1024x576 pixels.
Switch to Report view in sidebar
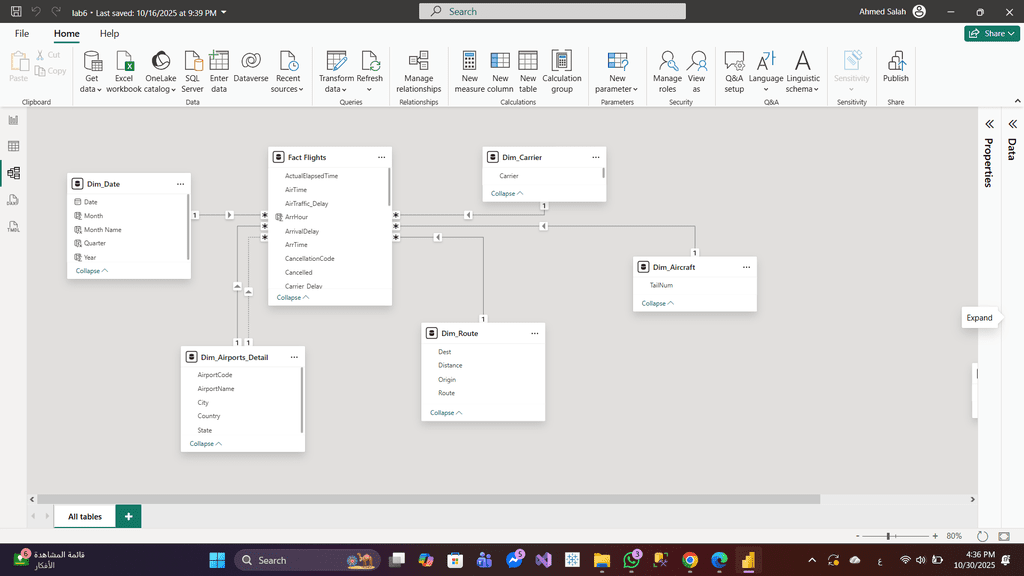[14, 120]
